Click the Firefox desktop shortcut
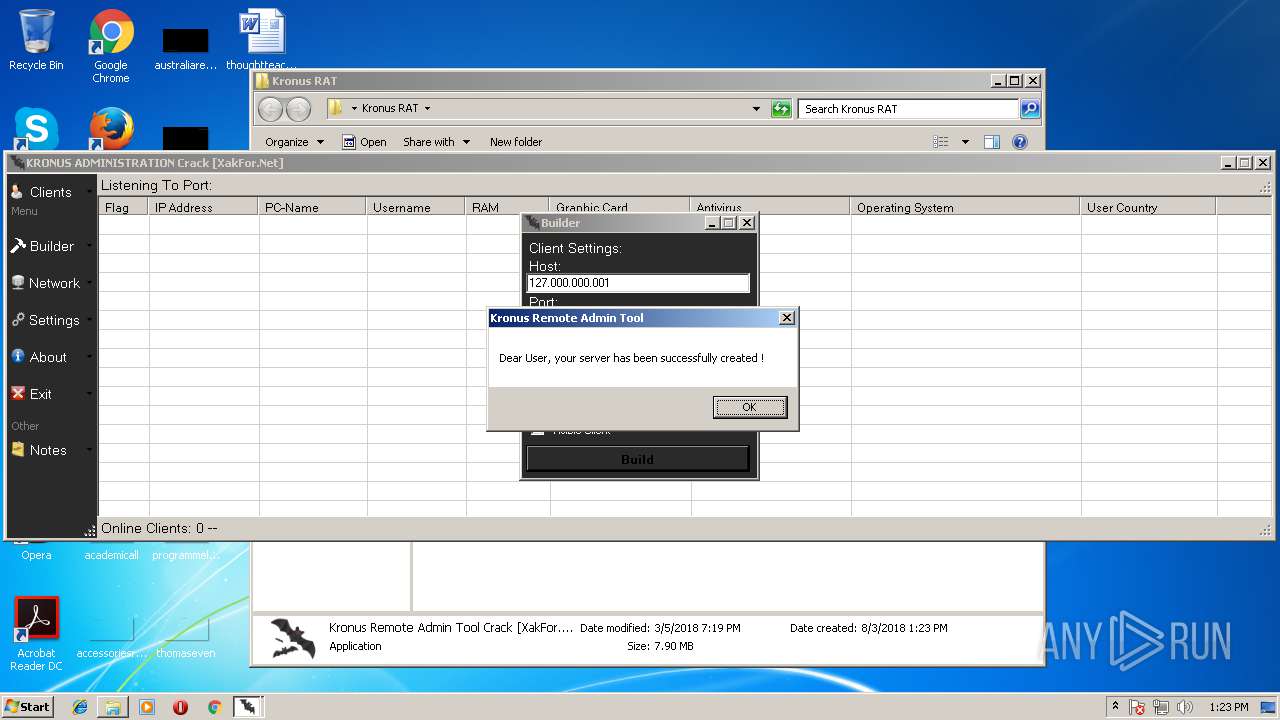This screenshot has width=1280, height=720. 111,129
